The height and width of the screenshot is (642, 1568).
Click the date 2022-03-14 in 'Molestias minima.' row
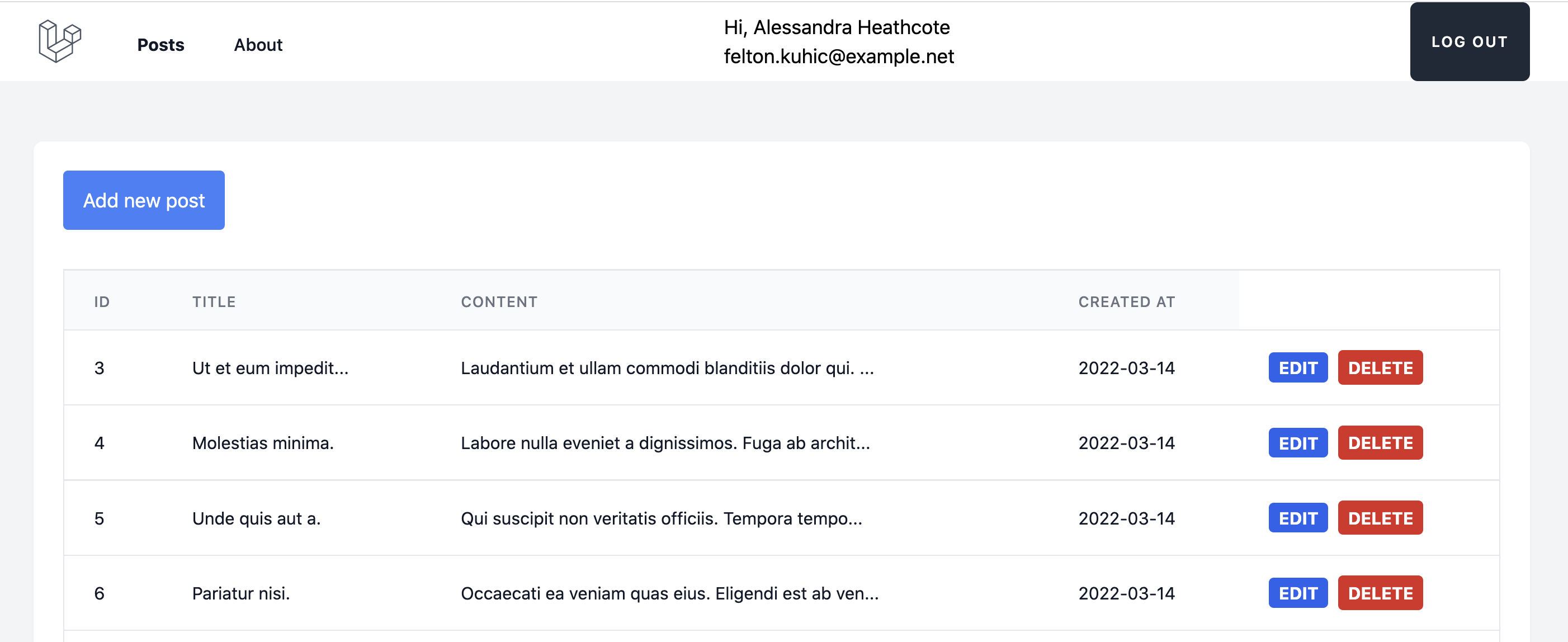(1127, 442)
